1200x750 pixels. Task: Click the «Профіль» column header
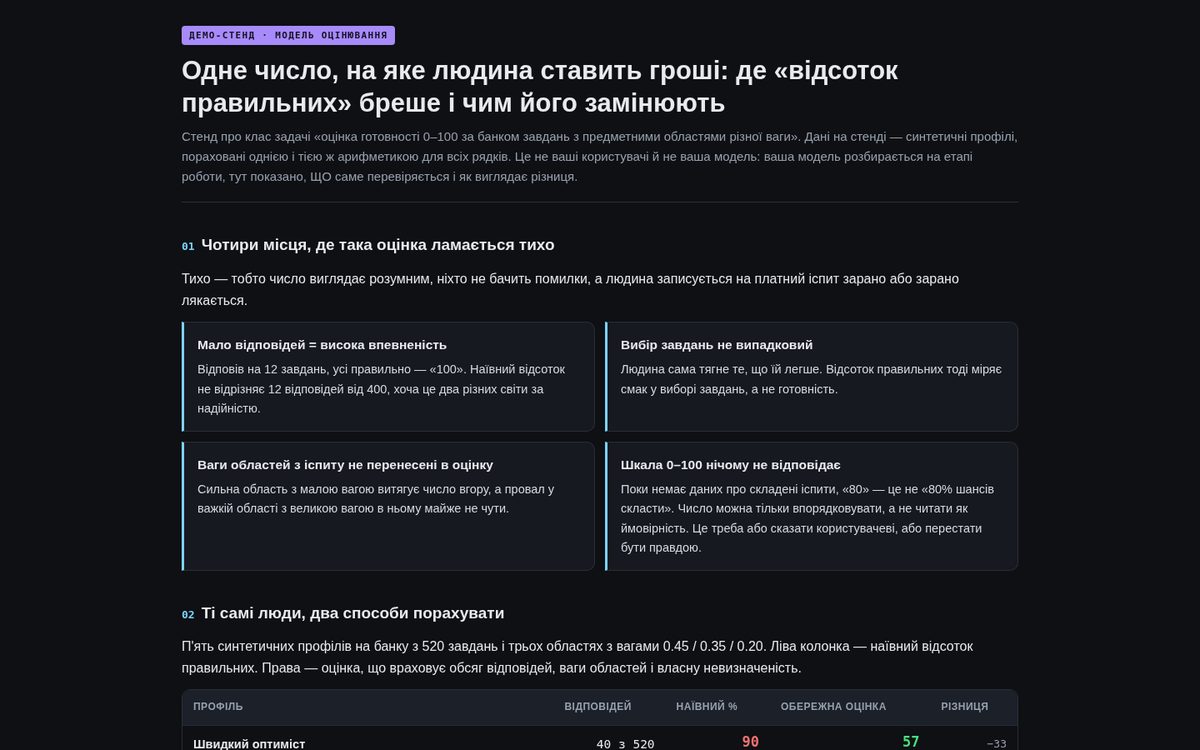pos(218,706)
